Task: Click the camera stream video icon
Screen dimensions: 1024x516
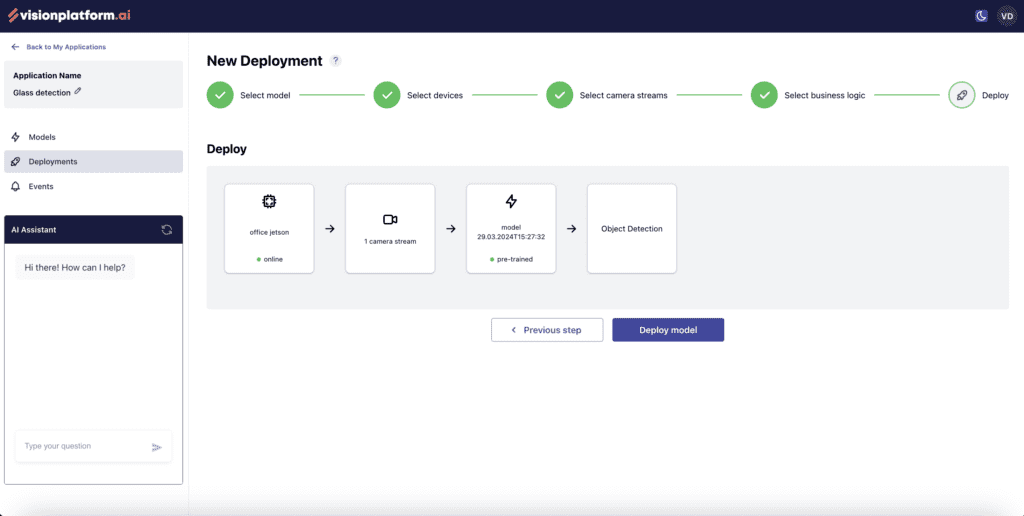Action: [390, 219]
